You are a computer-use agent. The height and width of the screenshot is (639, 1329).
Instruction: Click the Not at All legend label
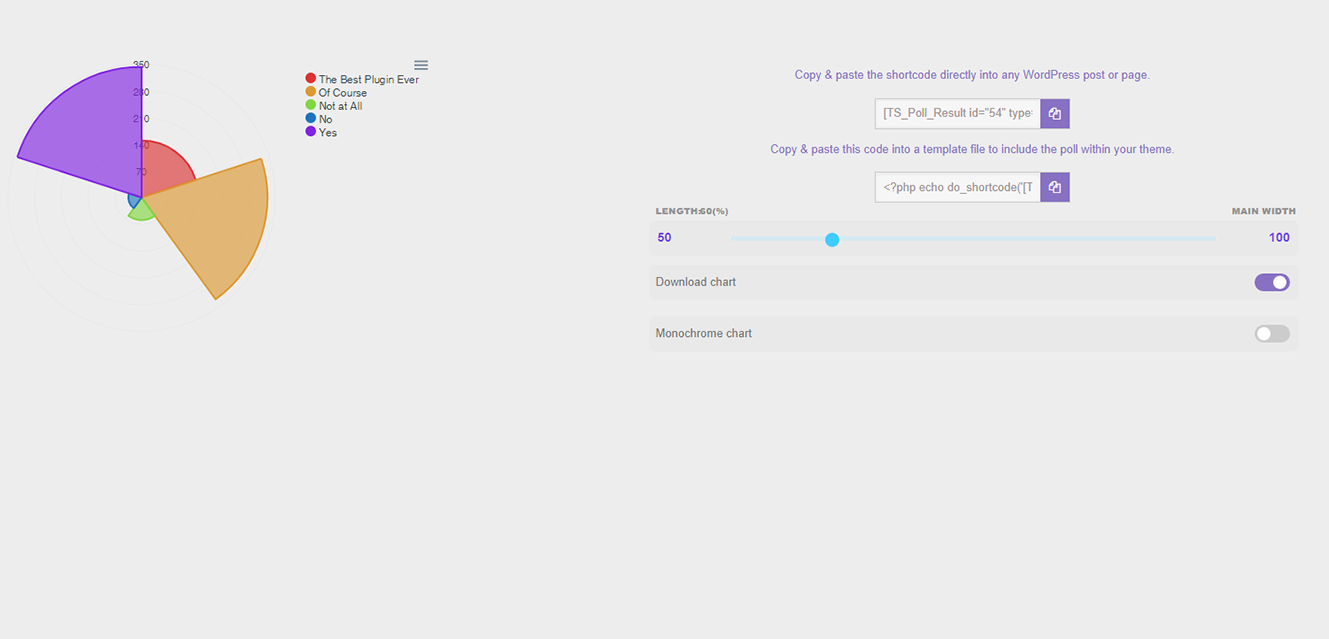341,106
